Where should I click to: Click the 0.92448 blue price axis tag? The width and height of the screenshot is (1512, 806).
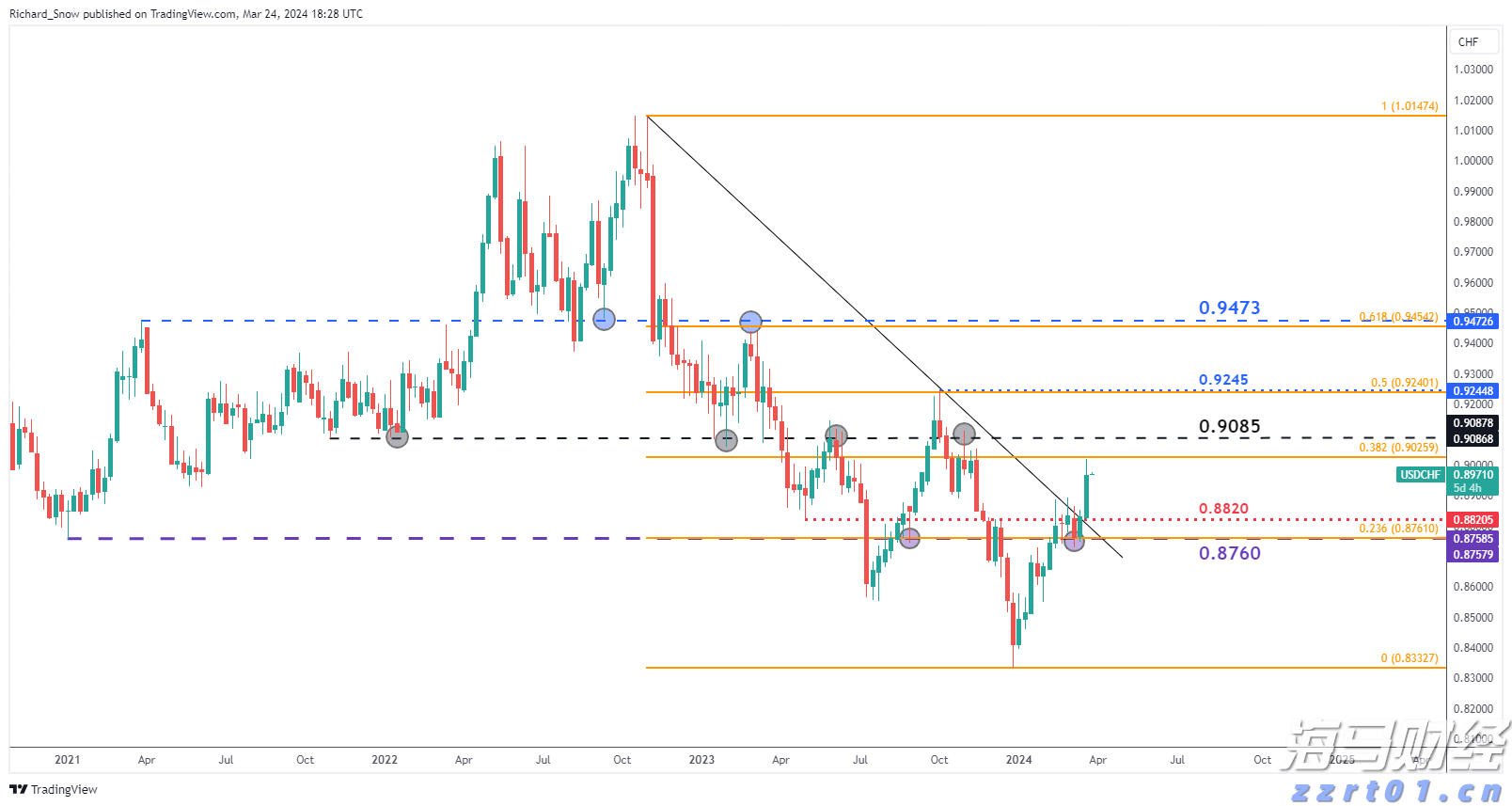1473,391
